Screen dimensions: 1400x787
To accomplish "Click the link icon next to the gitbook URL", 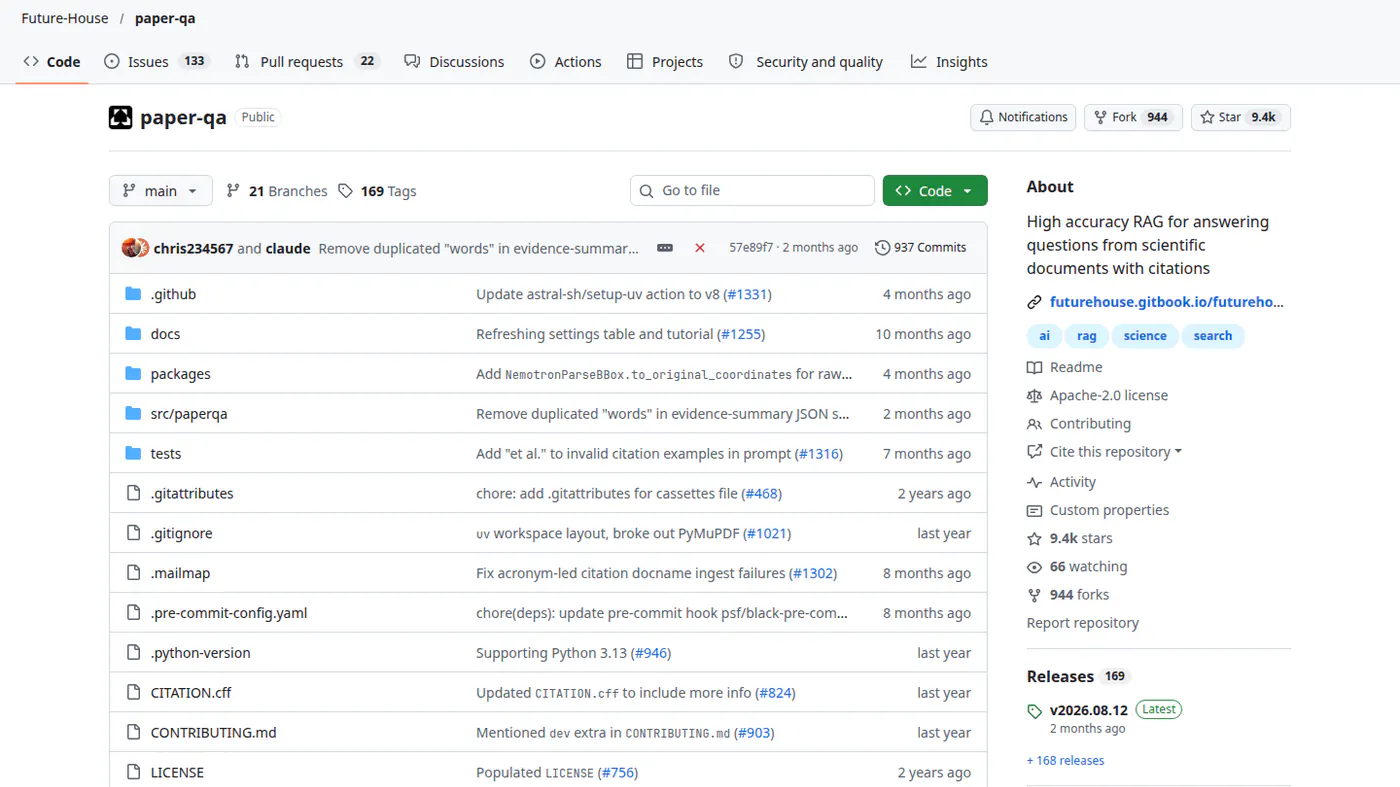I will 1034,302.
